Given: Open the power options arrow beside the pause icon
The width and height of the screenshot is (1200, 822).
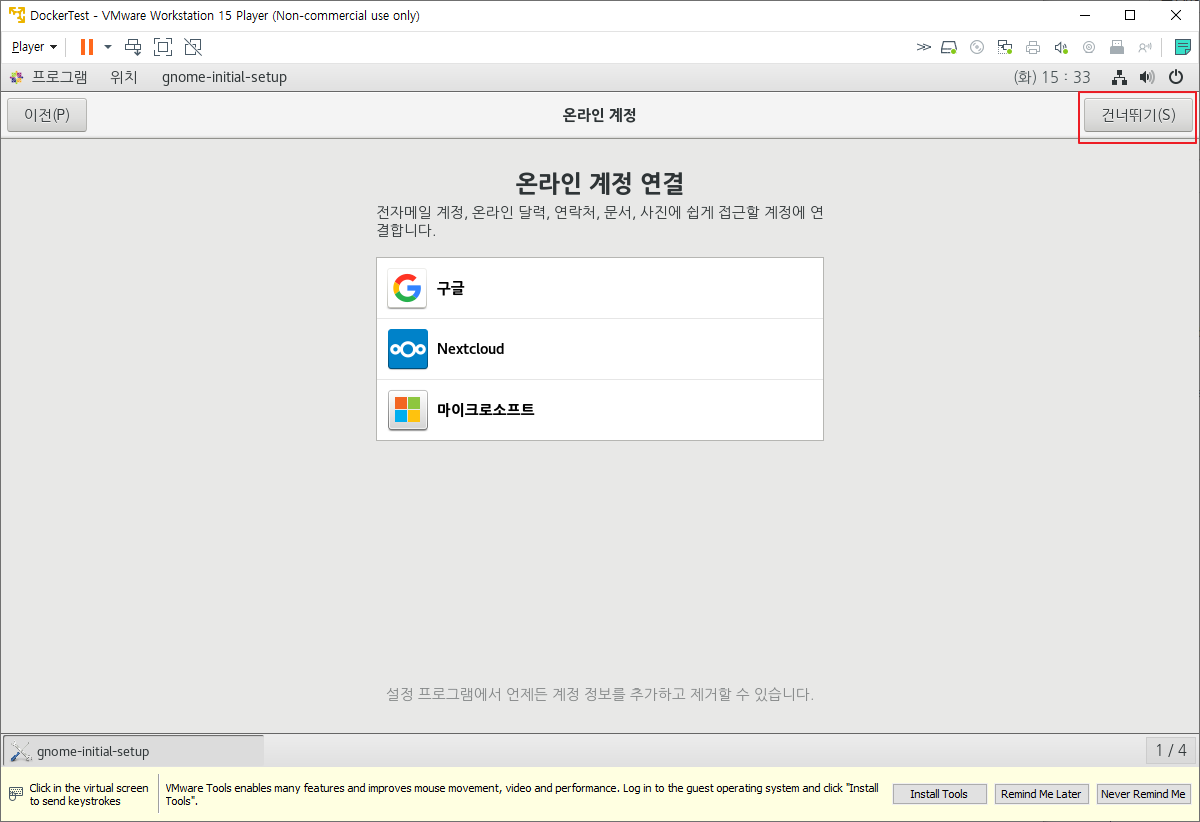Looking at the screenshot, I should (108, 47).
